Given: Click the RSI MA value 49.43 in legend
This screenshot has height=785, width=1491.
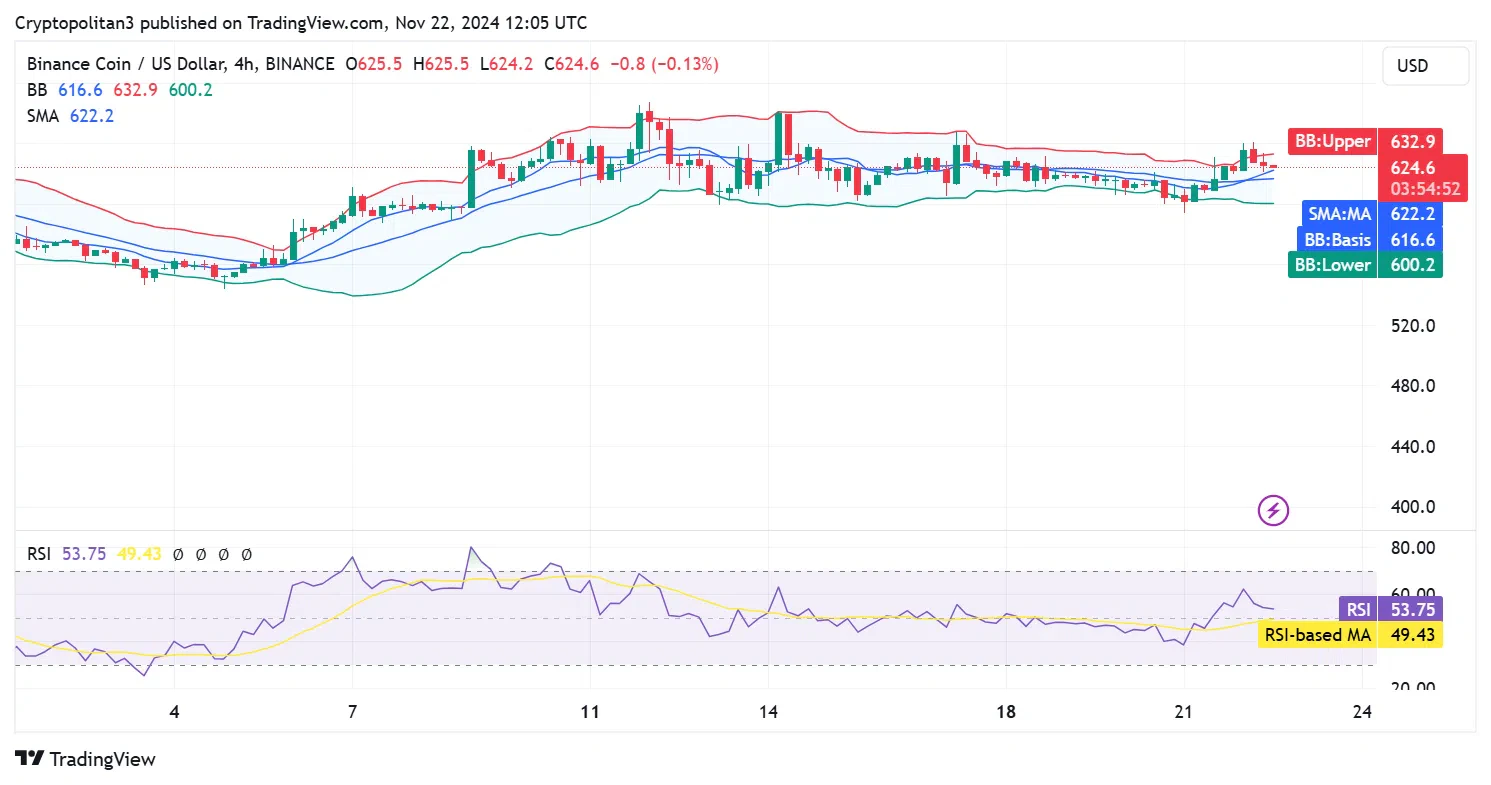Looking at the screenshot, I should coord(140,554).
